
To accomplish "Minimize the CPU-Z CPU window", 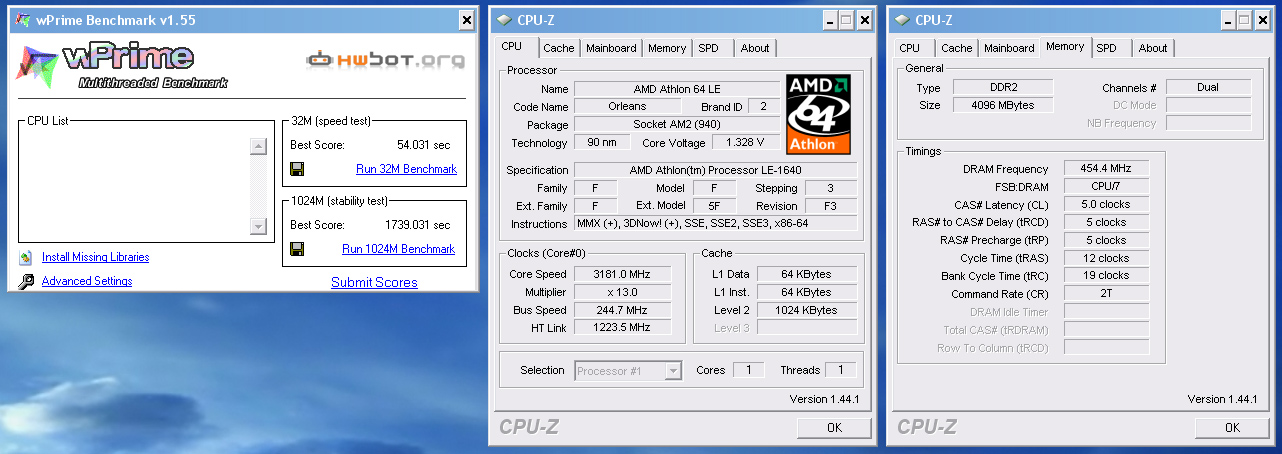I will point(828,20).
